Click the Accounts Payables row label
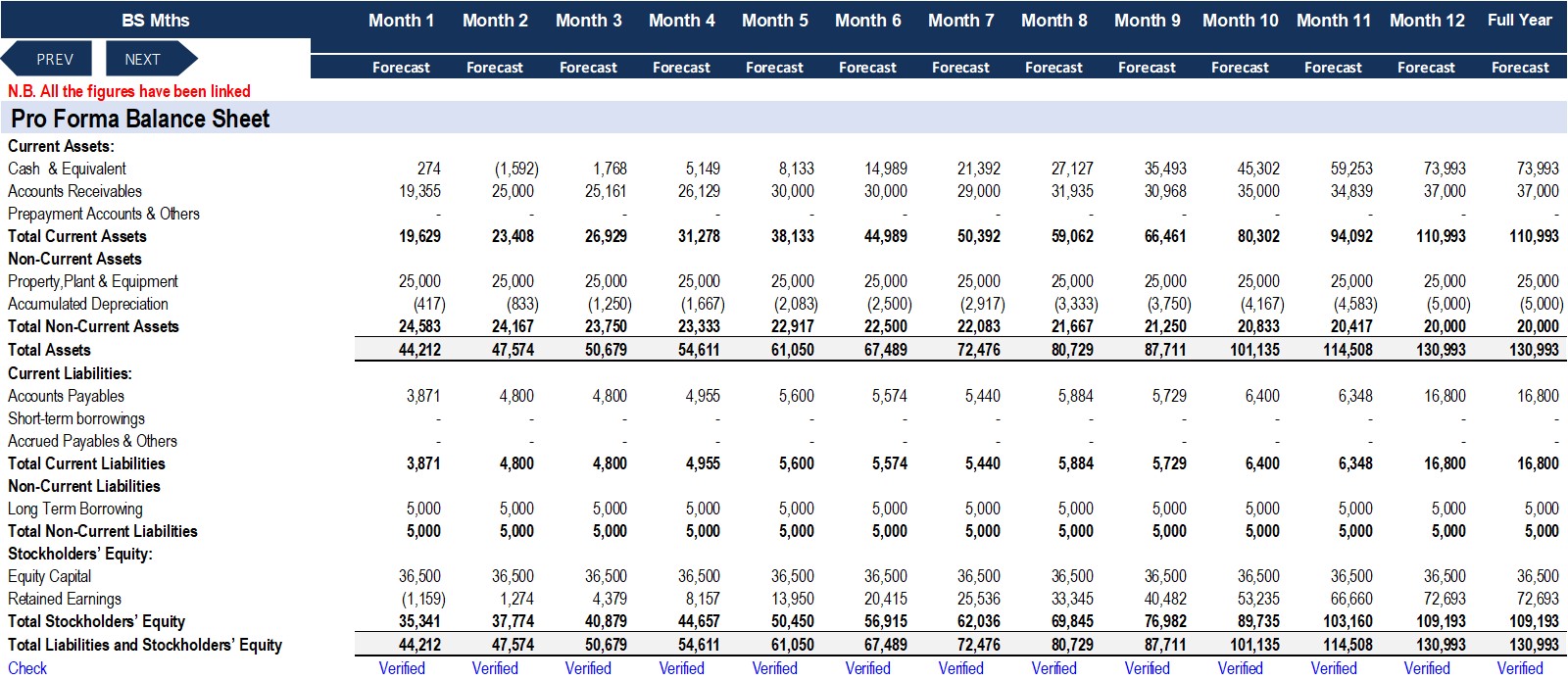This screenshot has height=680, width=1568. 66,396
